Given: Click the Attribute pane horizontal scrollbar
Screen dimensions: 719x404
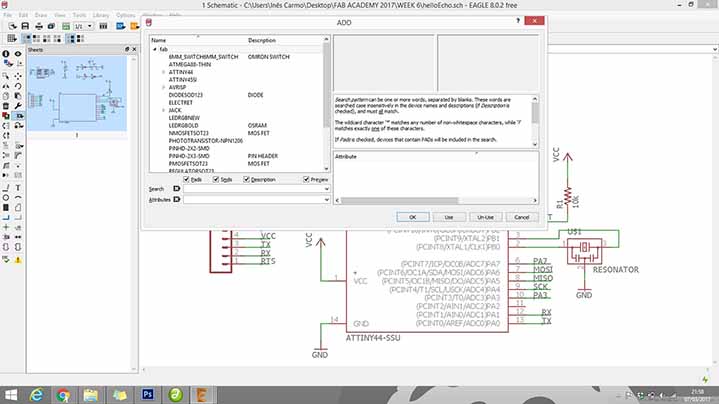Looking at the screenshot, I should [x=436, y=200].
